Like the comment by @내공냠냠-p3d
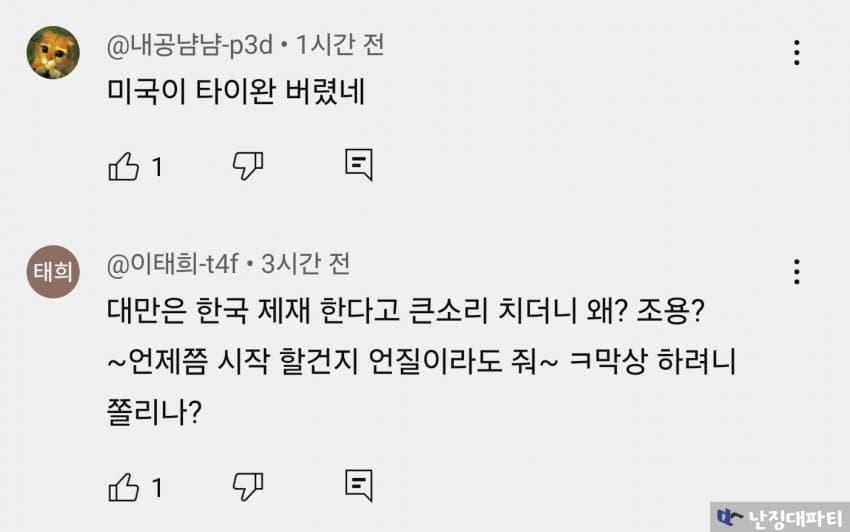The width and height of the screenshot is (850, 532). coord(123,166)
